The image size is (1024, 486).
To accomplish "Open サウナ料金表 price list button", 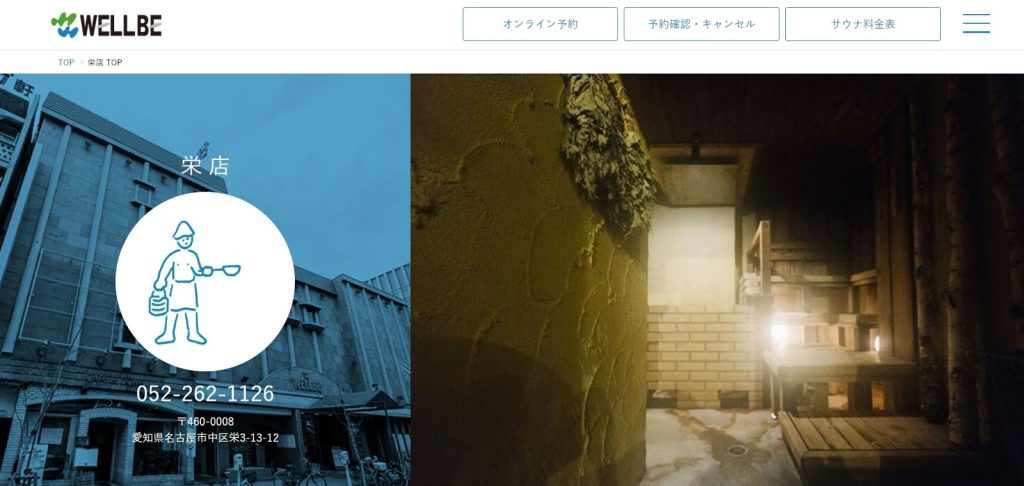I will click(x=863, y=24).
